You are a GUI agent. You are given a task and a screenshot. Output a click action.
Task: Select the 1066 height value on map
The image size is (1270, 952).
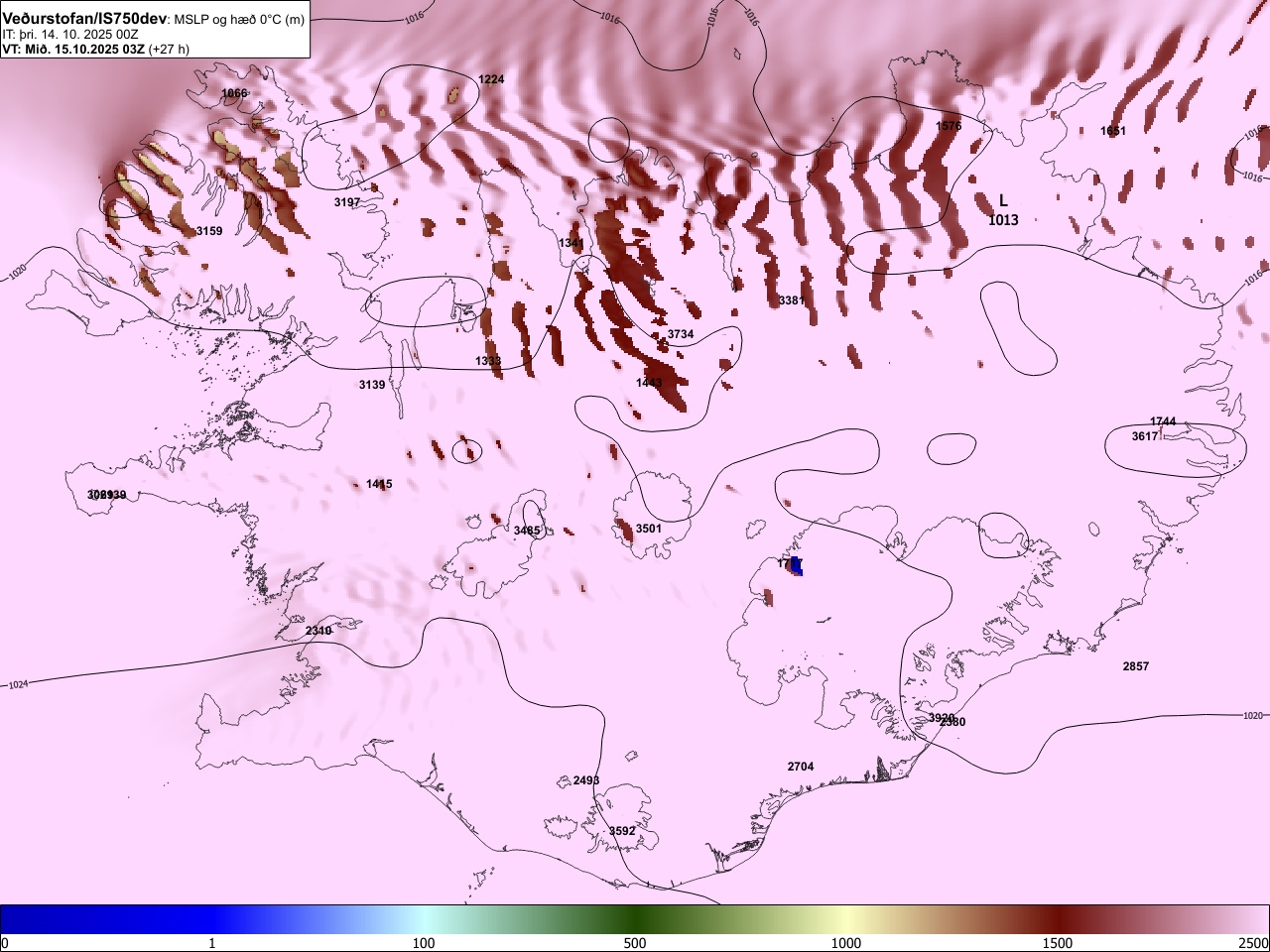235,93
